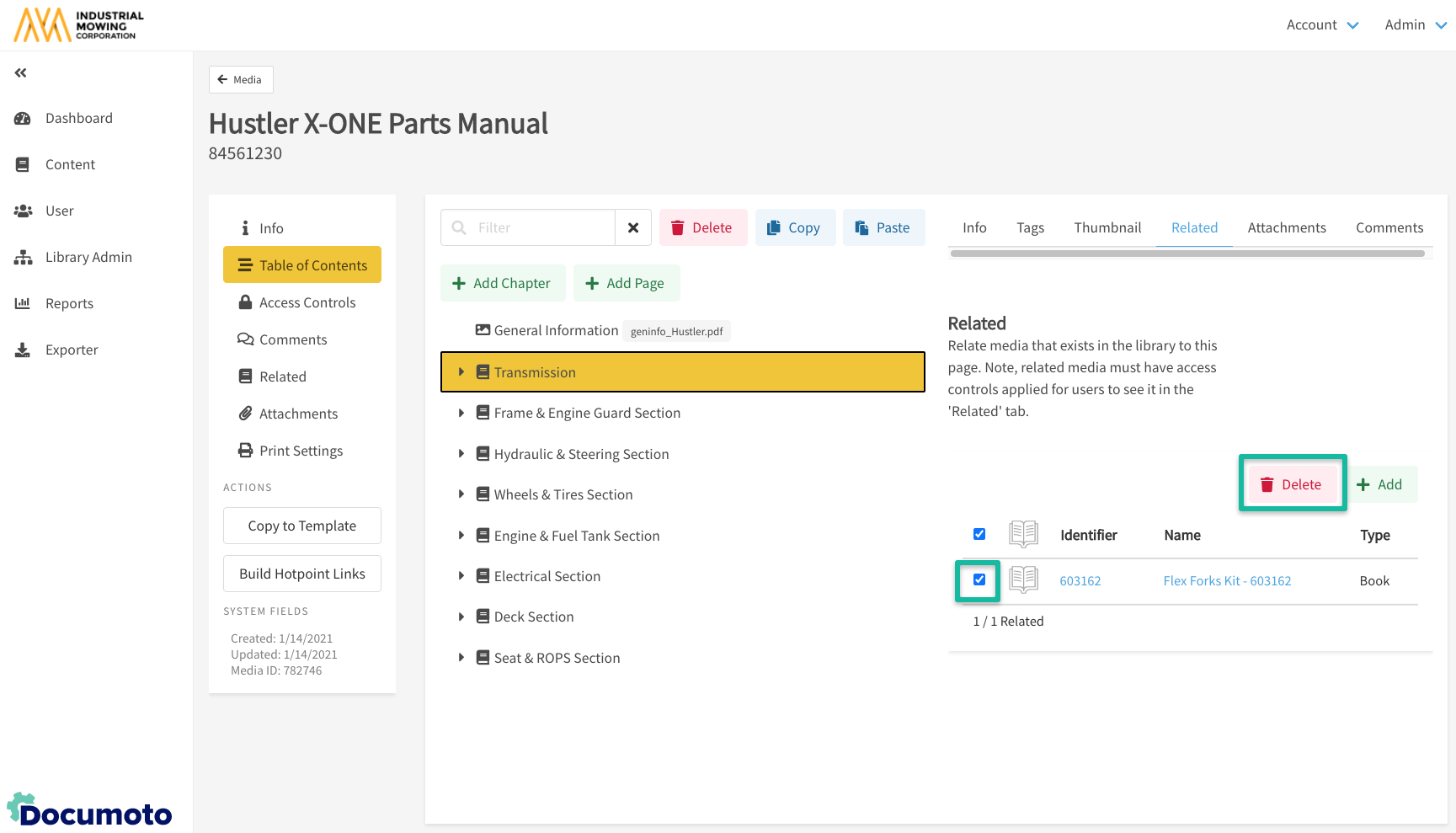Screen dimensions: 1456x833
Task: Open Library Admin in the sidebar
Action: pos(88,257)
